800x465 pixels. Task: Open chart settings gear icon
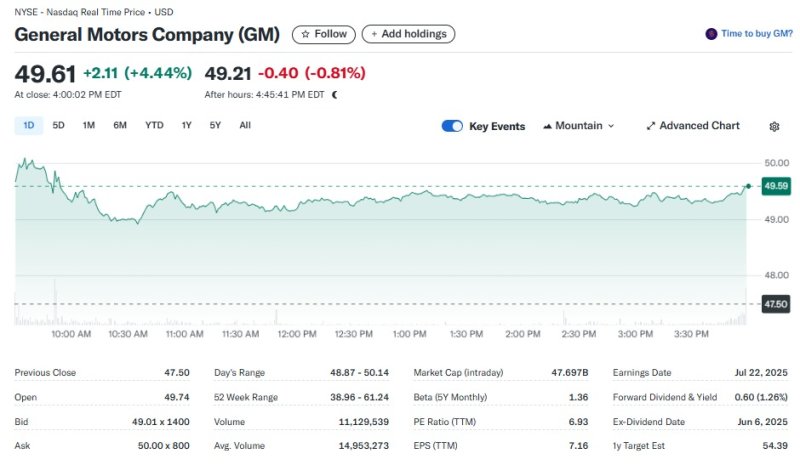774,126
